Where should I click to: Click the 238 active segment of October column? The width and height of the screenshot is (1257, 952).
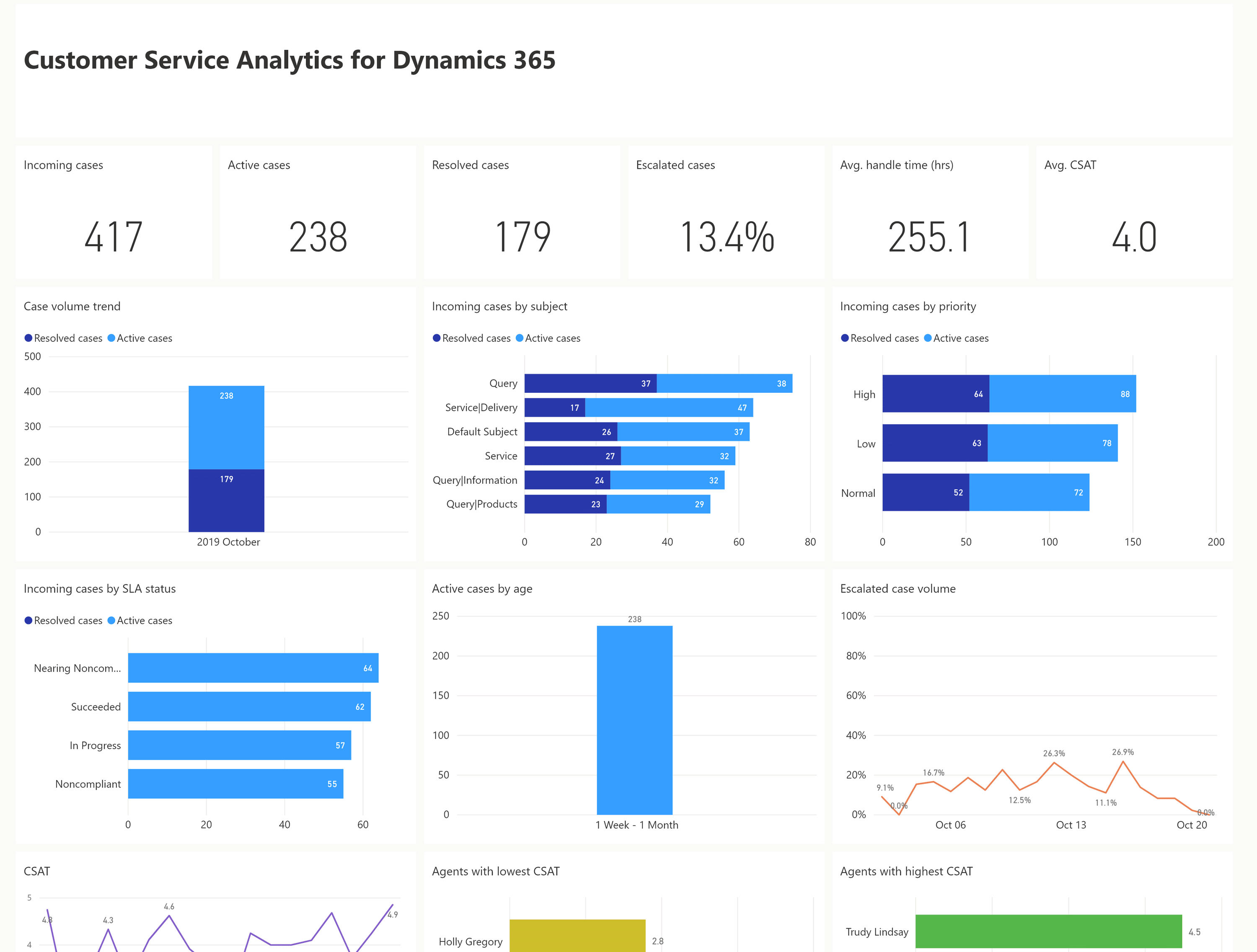pyautogui.click(x=226, y=428)
